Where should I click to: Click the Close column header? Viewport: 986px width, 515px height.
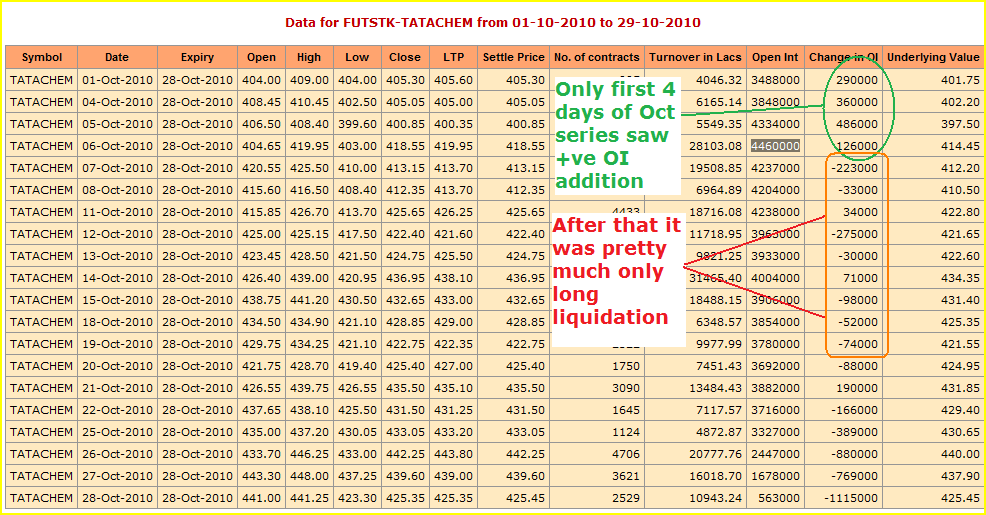coord(404,57)
